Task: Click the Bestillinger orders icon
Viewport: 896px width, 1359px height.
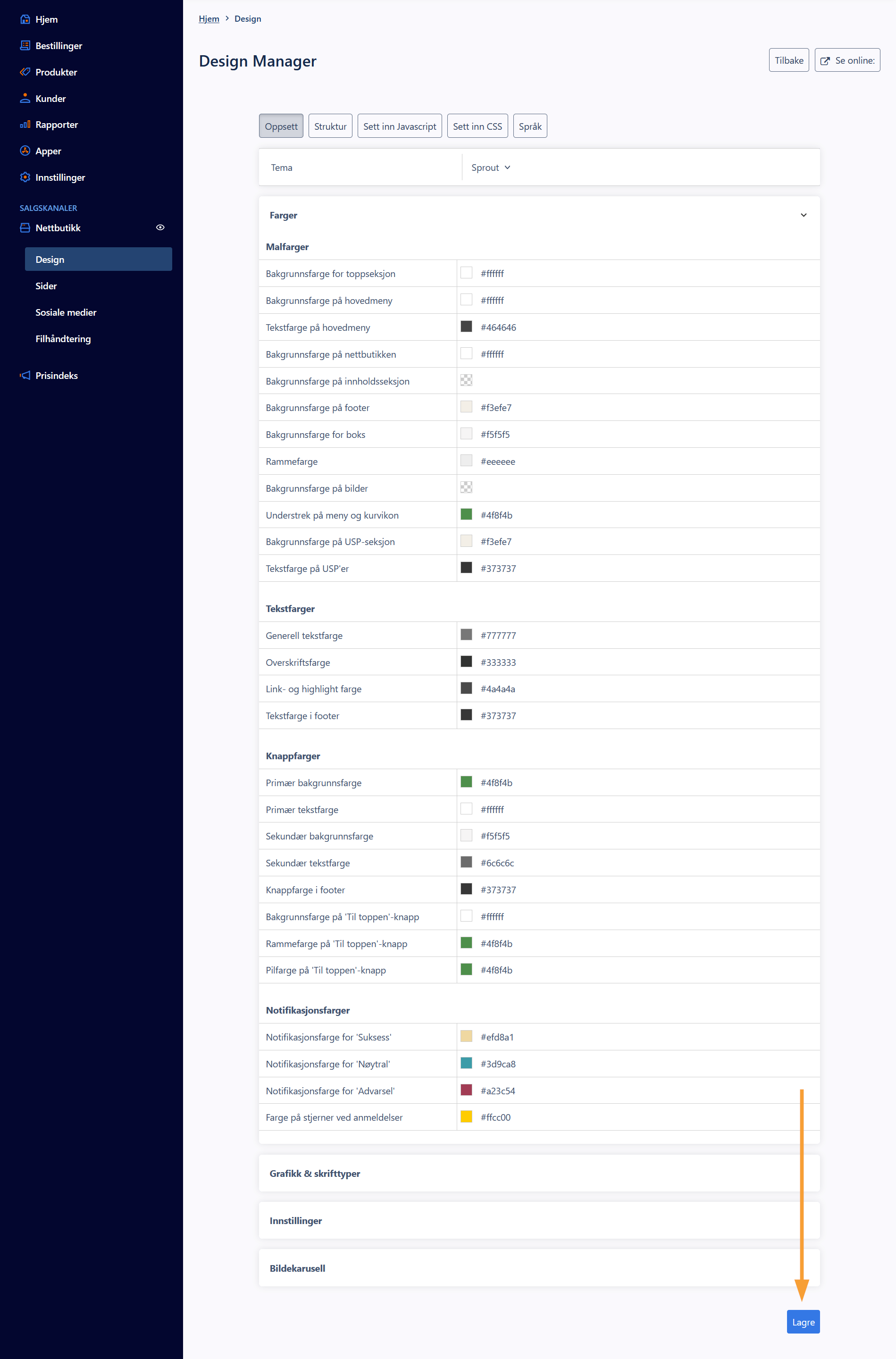Action: pyautogui.click(x=25, y=46)
